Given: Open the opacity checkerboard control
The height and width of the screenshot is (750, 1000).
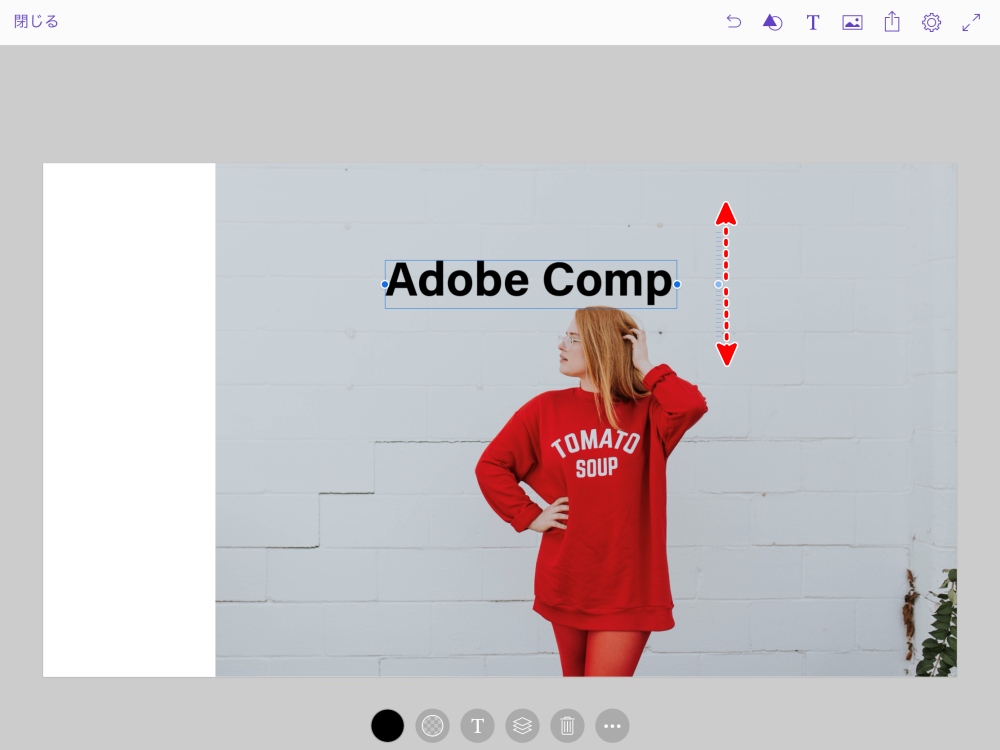Looking at the screenshot, I should 432,726.
